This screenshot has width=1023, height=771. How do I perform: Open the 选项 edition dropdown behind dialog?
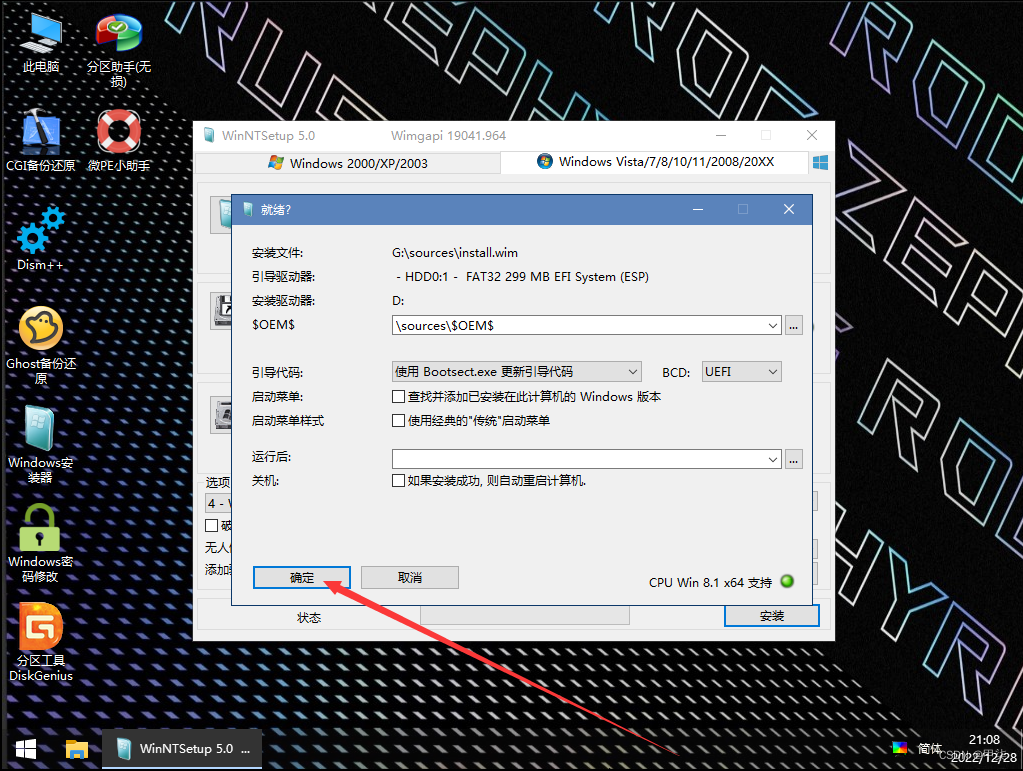tap(218, 504)
